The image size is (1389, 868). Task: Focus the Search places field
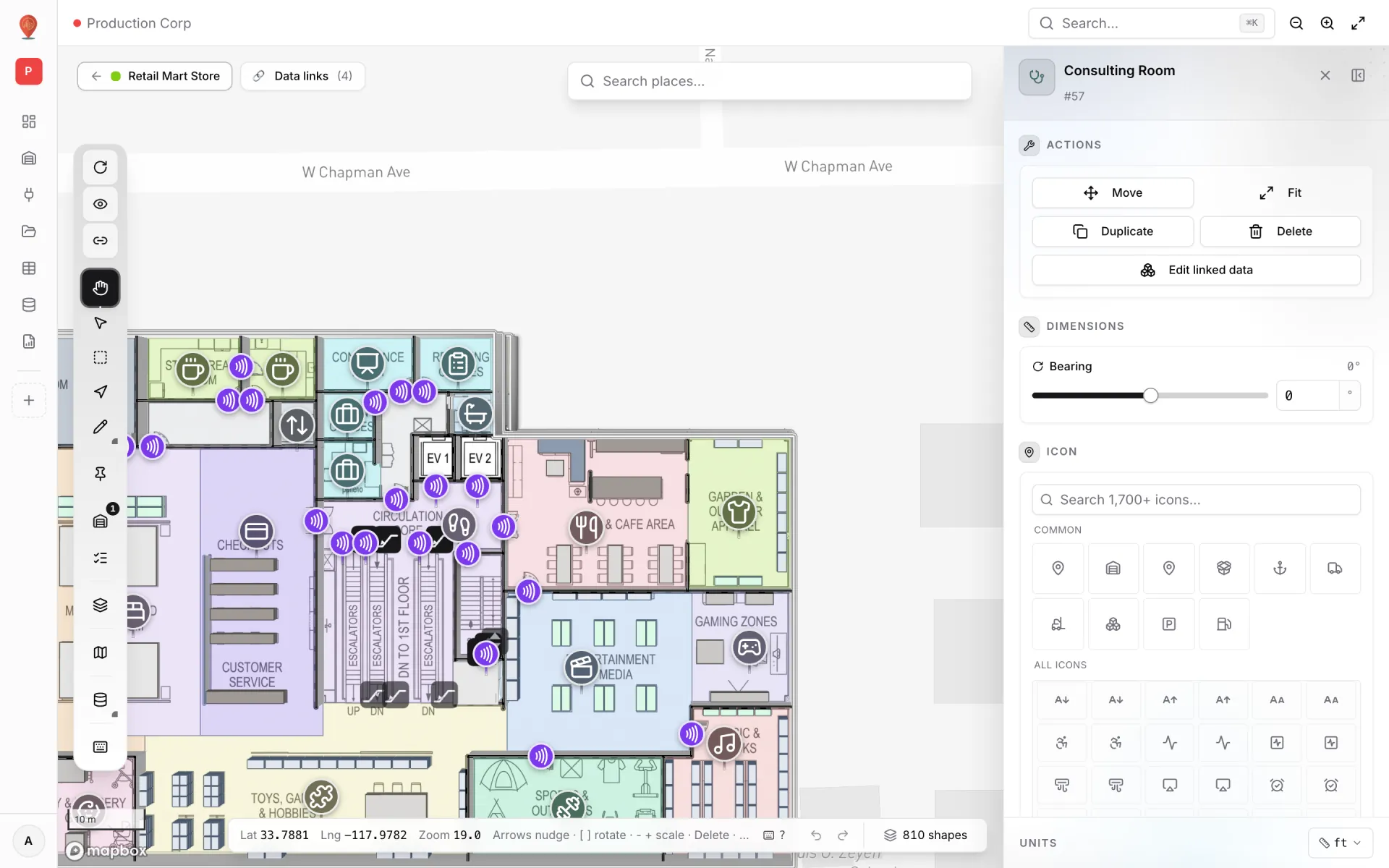point(769,81)
